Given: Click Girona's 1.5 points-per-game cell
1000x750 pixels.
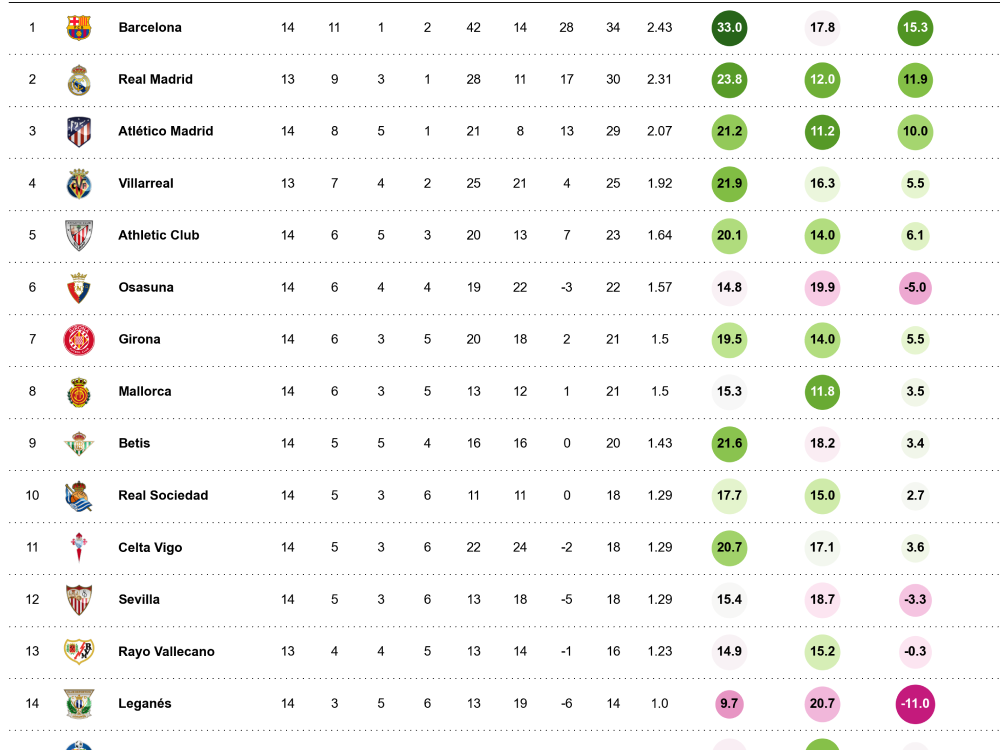Looking at the screenshot, I should pos(659,339).
